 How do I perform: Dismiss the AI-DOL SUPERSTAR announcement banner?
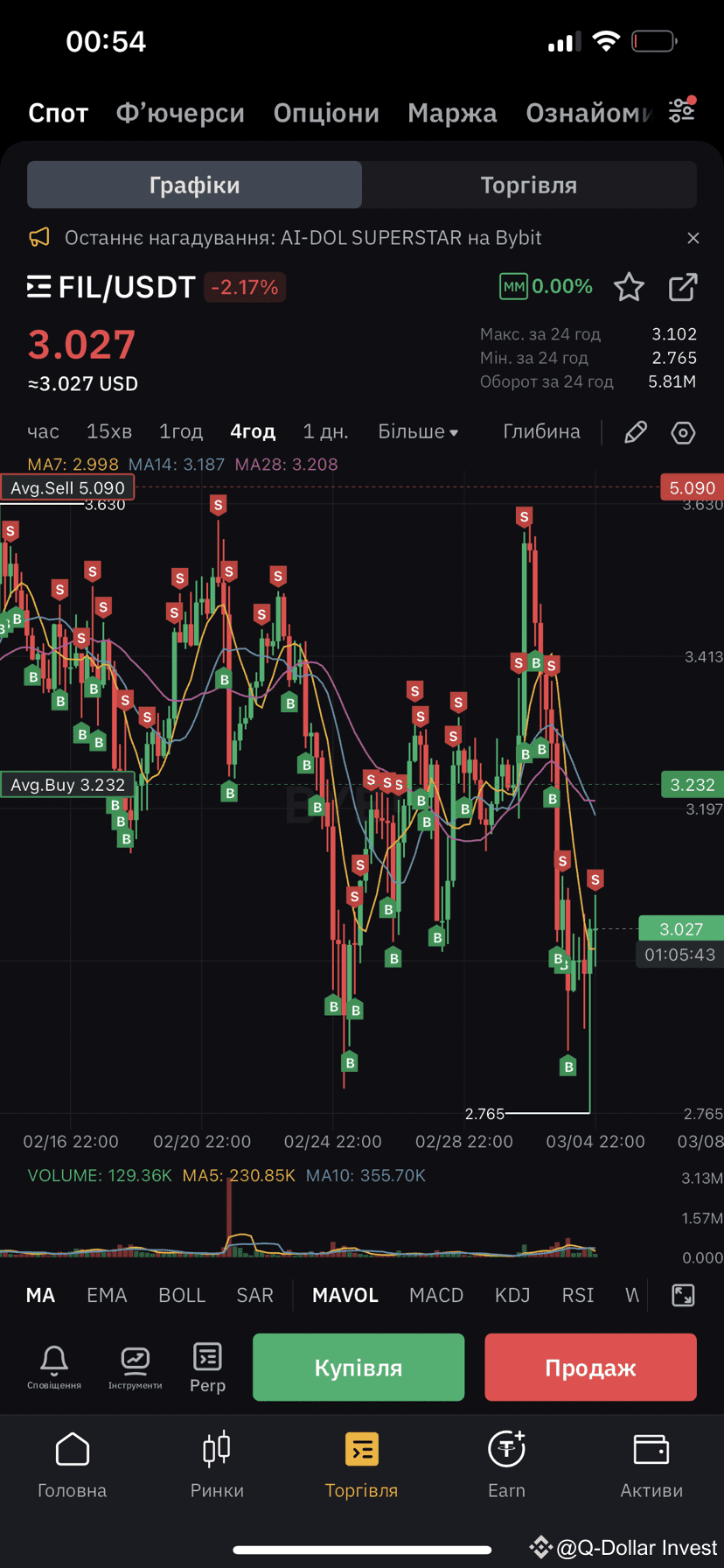click(x=693, y=238)
